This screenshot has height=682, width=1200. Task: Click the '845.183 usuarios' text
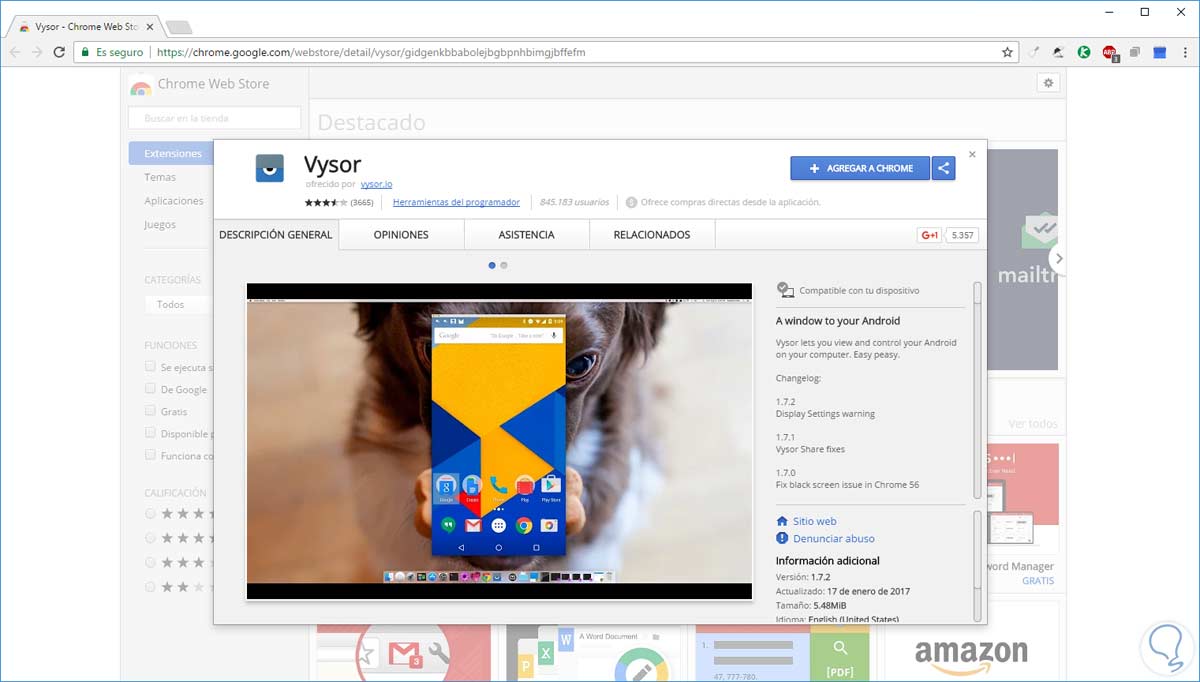tap(574, 202)
